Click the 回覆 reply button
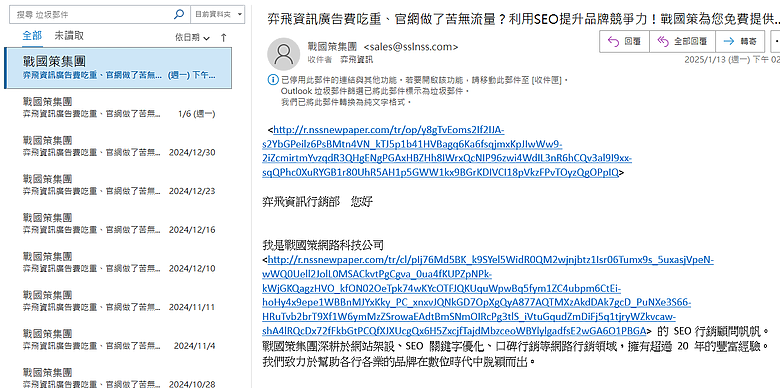This screenshot has height=388, width=780. (x=624, y=41)
